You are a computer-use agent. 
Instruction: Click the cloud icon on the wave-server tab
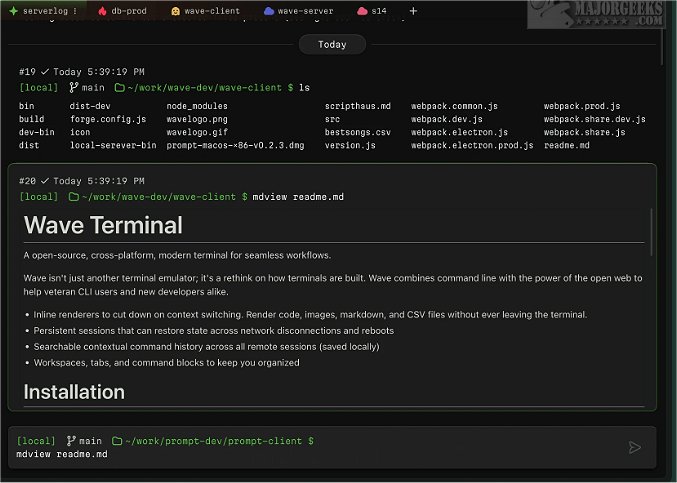click(x=268, y=11)
